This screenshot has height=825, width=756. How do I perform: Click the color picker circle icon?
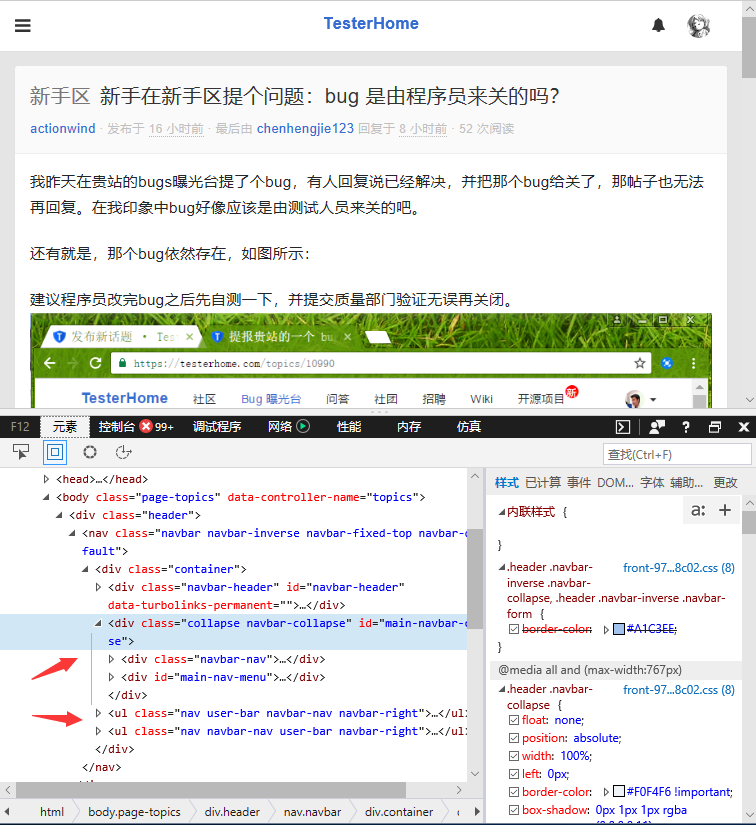(90, 452)
